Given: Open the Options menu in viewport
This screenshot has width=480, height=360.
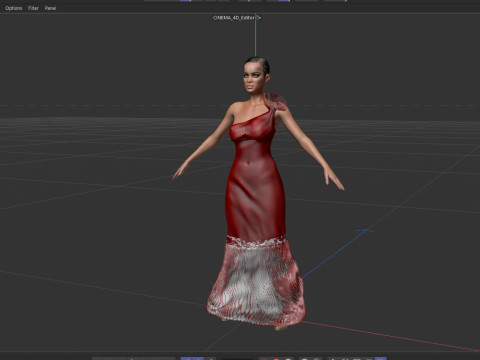Looking at the screenshot, I should (14, 8).
